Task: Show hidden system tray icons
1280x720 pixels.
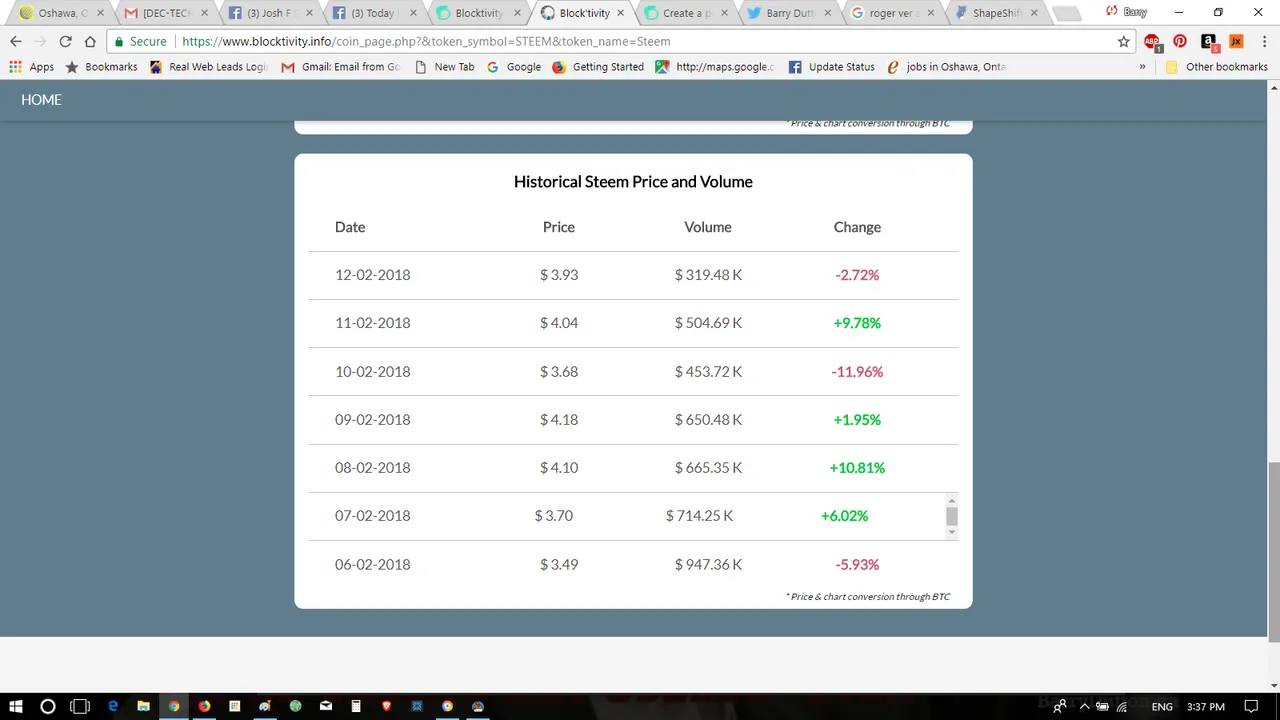Action: click(1083, 706)
